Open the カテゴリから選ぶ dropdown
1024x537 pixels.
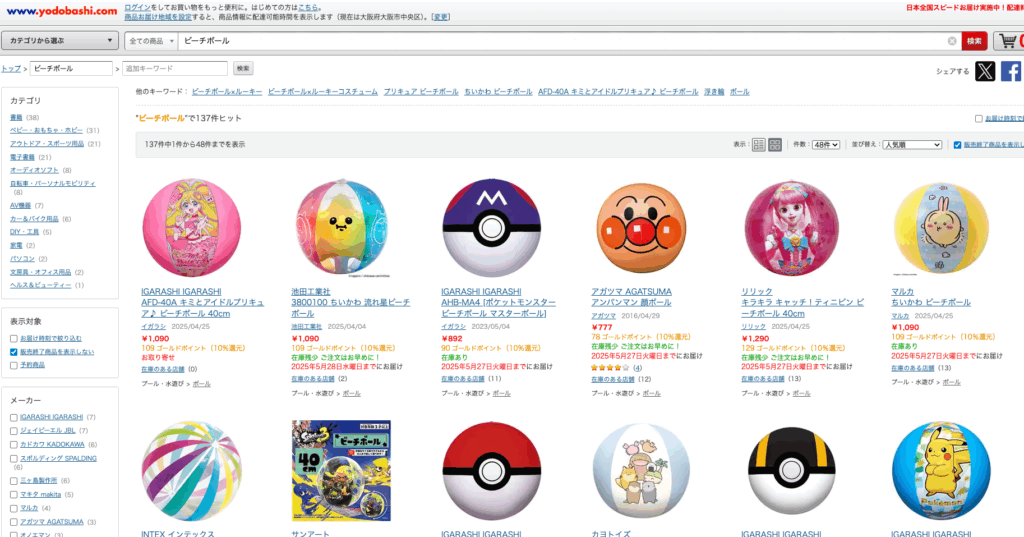click(60, 41)
